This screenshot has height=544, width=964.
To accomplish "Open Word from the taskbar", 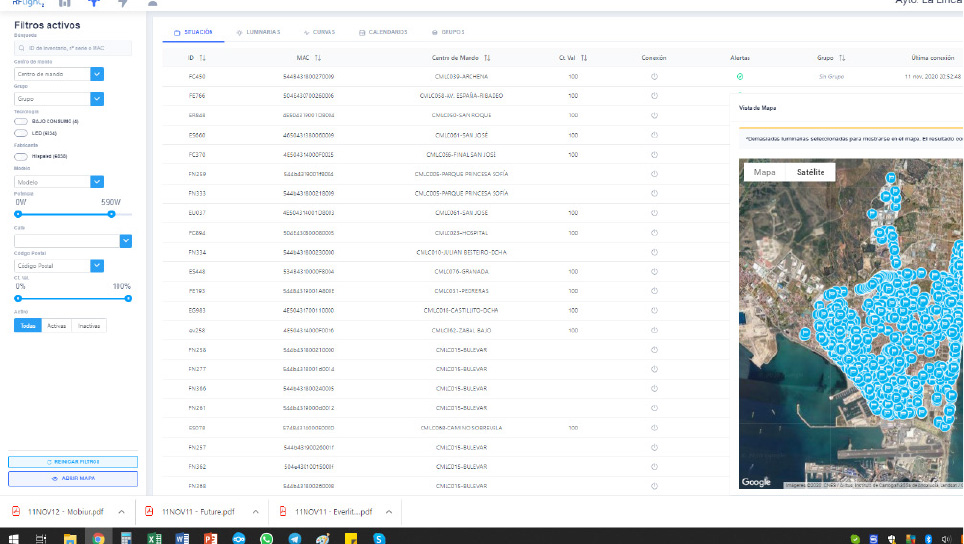I will 183,538.
